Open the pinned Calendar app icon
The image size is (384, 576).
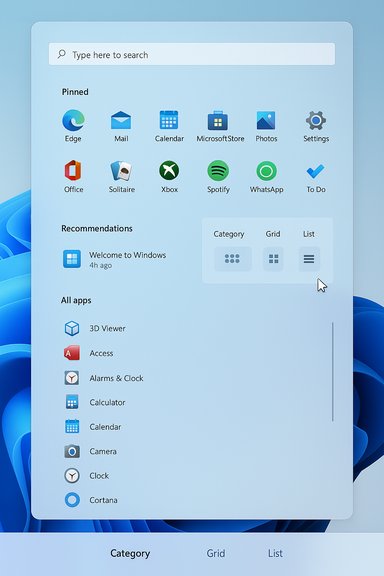point(169,120)
